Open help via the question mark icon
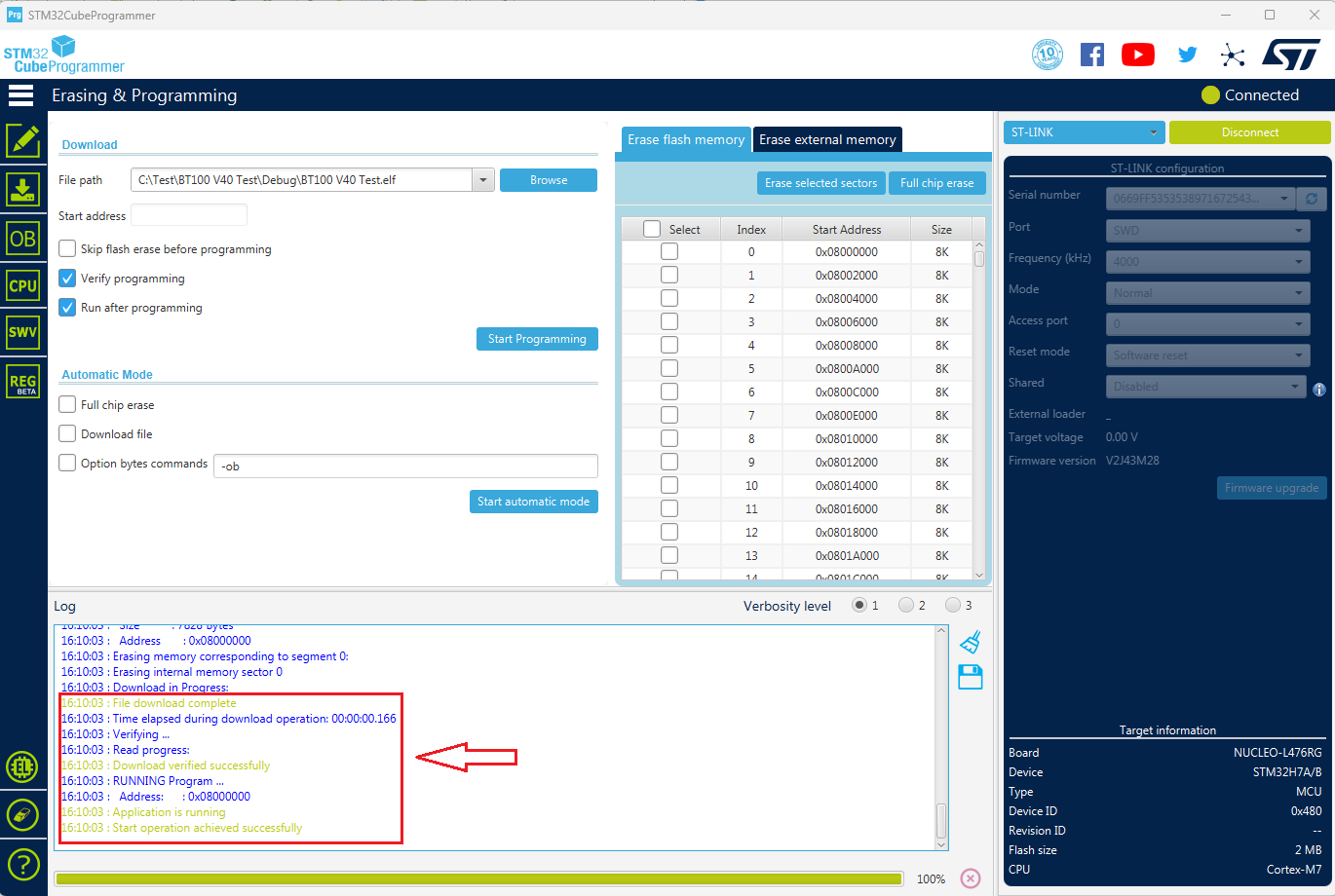1335x896 pixels. point(23,864)
